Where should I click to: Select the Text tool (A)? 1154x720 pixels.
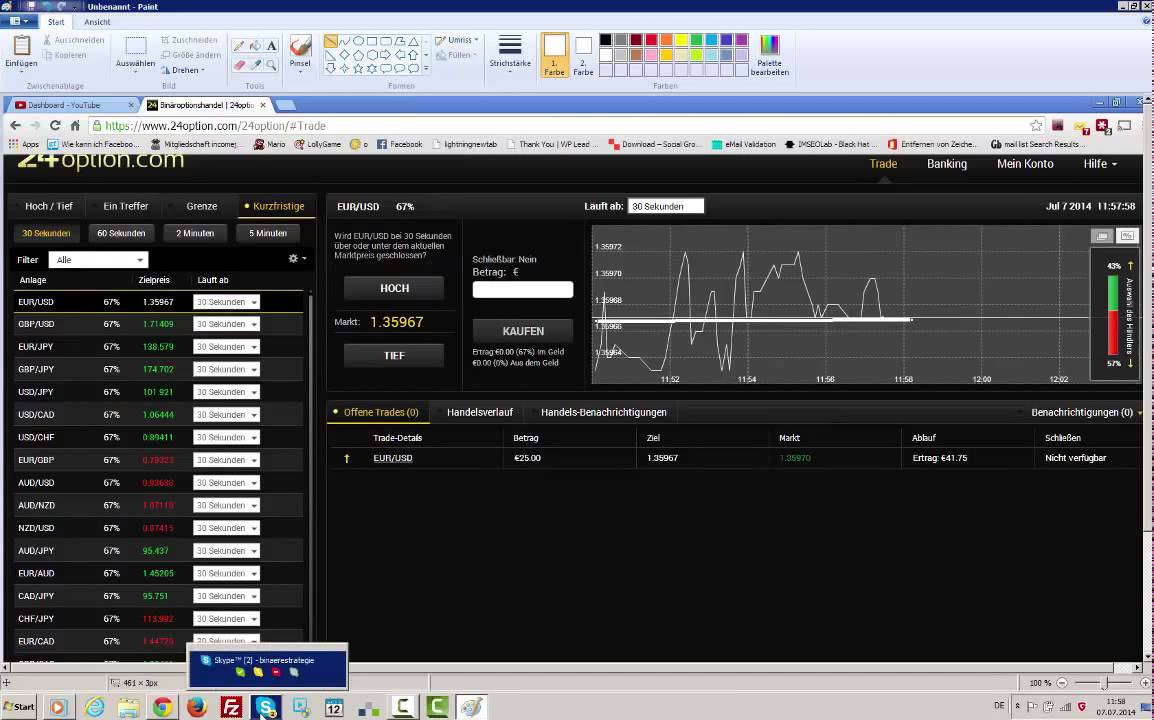click(272, 46)
